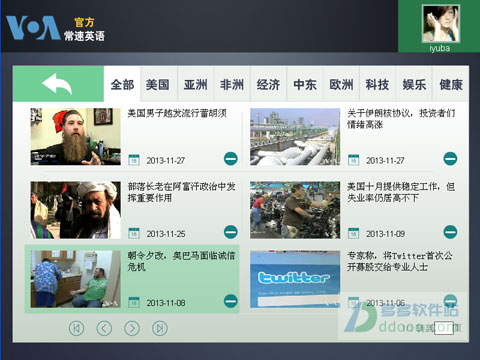Screen dimensions: 480x360
Task: Open the 经济 category tab
Action: click(268, 84)
